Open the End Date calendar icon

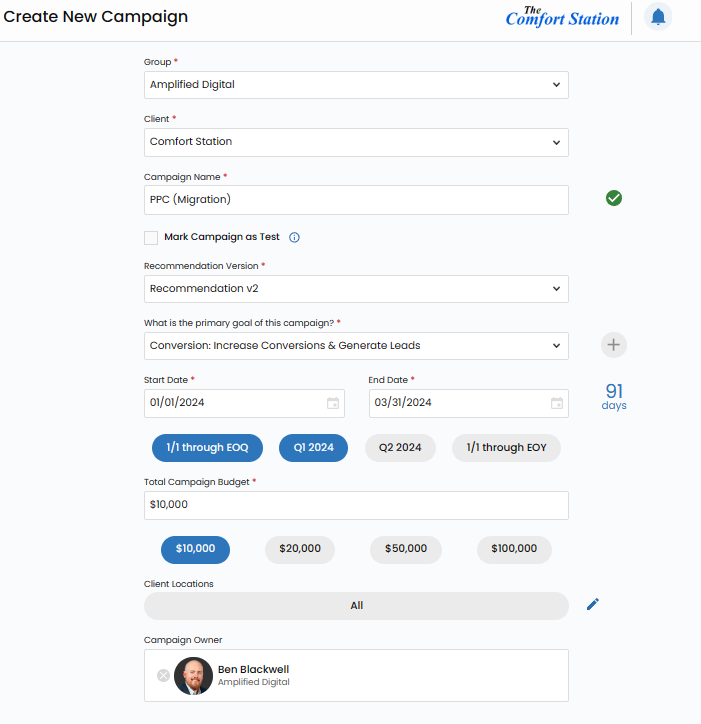point(556,403)
